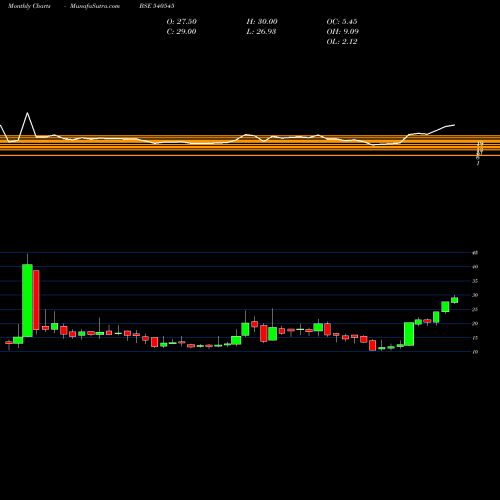Select the high value H: 30.00
The image size is (500, 500).
click(x=262, y=22)
